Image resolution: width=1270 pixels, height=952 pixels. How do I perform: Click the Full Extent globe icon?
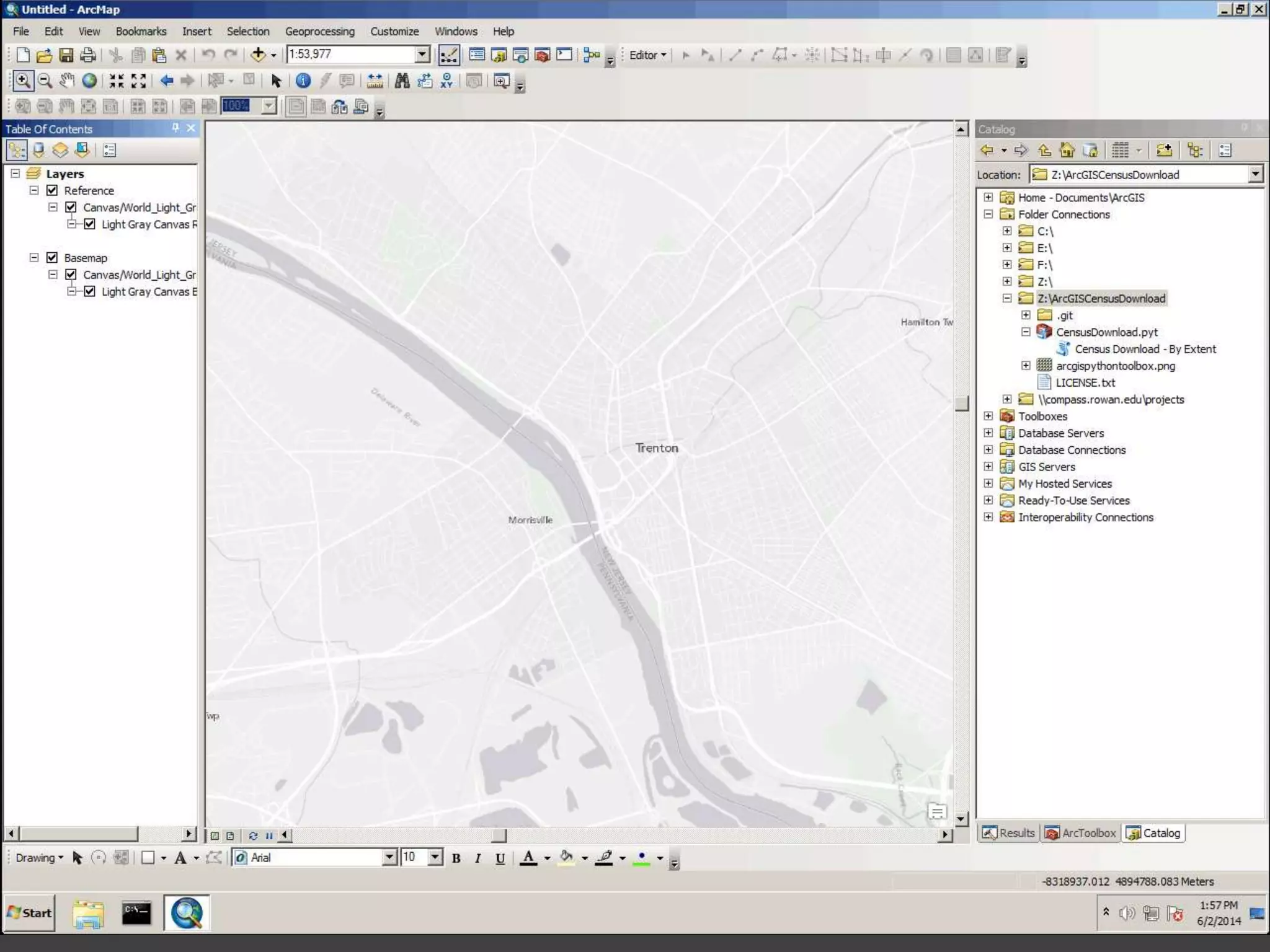89,81
